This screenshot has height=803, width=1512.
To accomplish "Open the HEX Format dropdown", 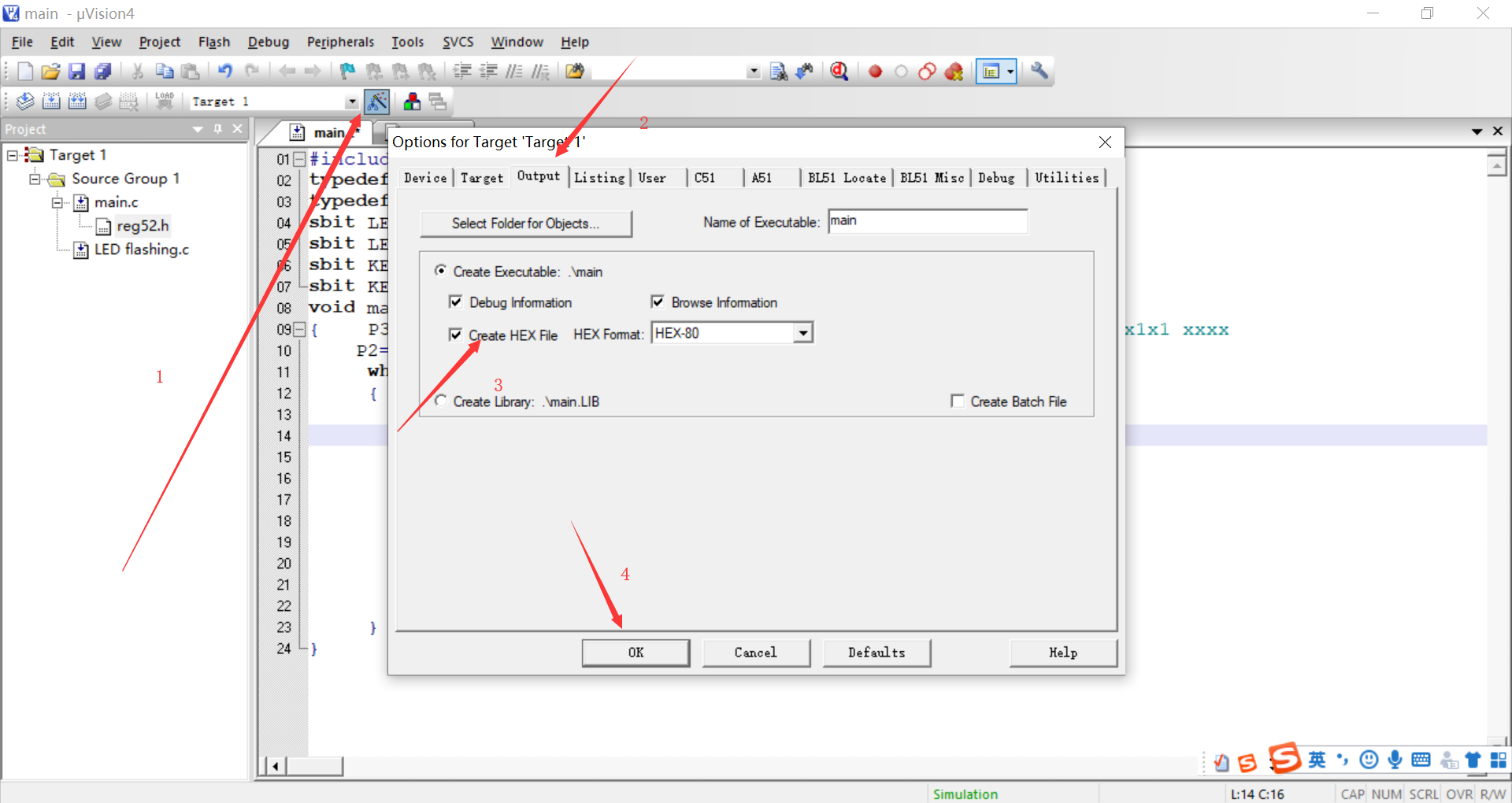I will 802,333.
